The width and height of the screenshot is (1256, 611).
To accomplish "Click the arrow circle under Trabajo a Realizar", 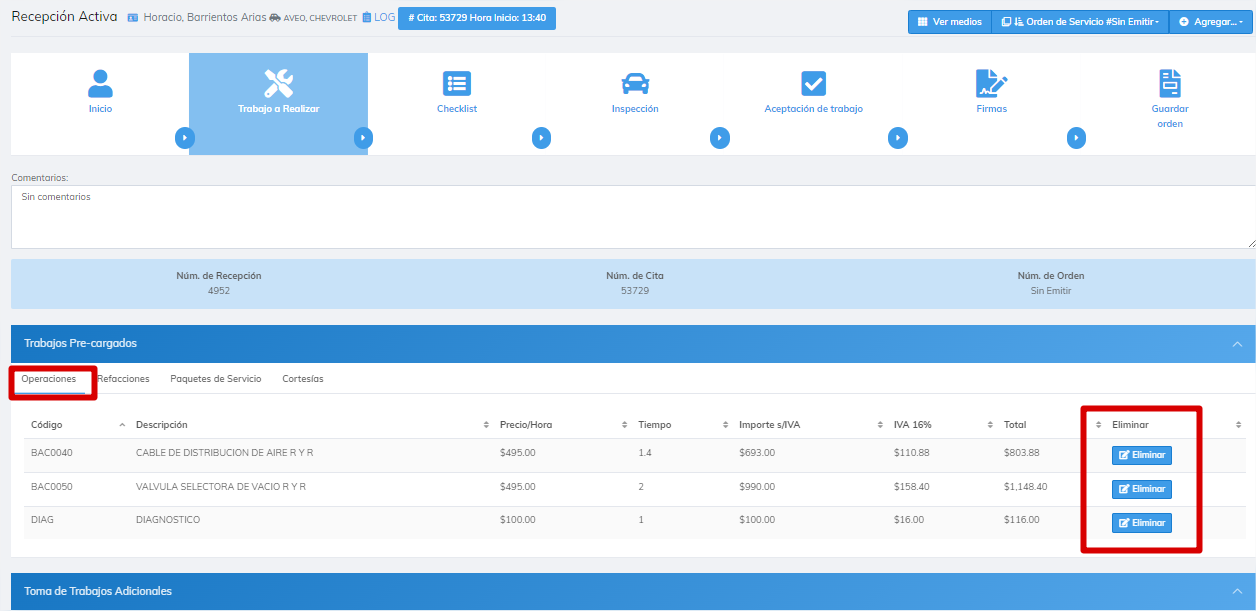I will click(x=363, y=138).
